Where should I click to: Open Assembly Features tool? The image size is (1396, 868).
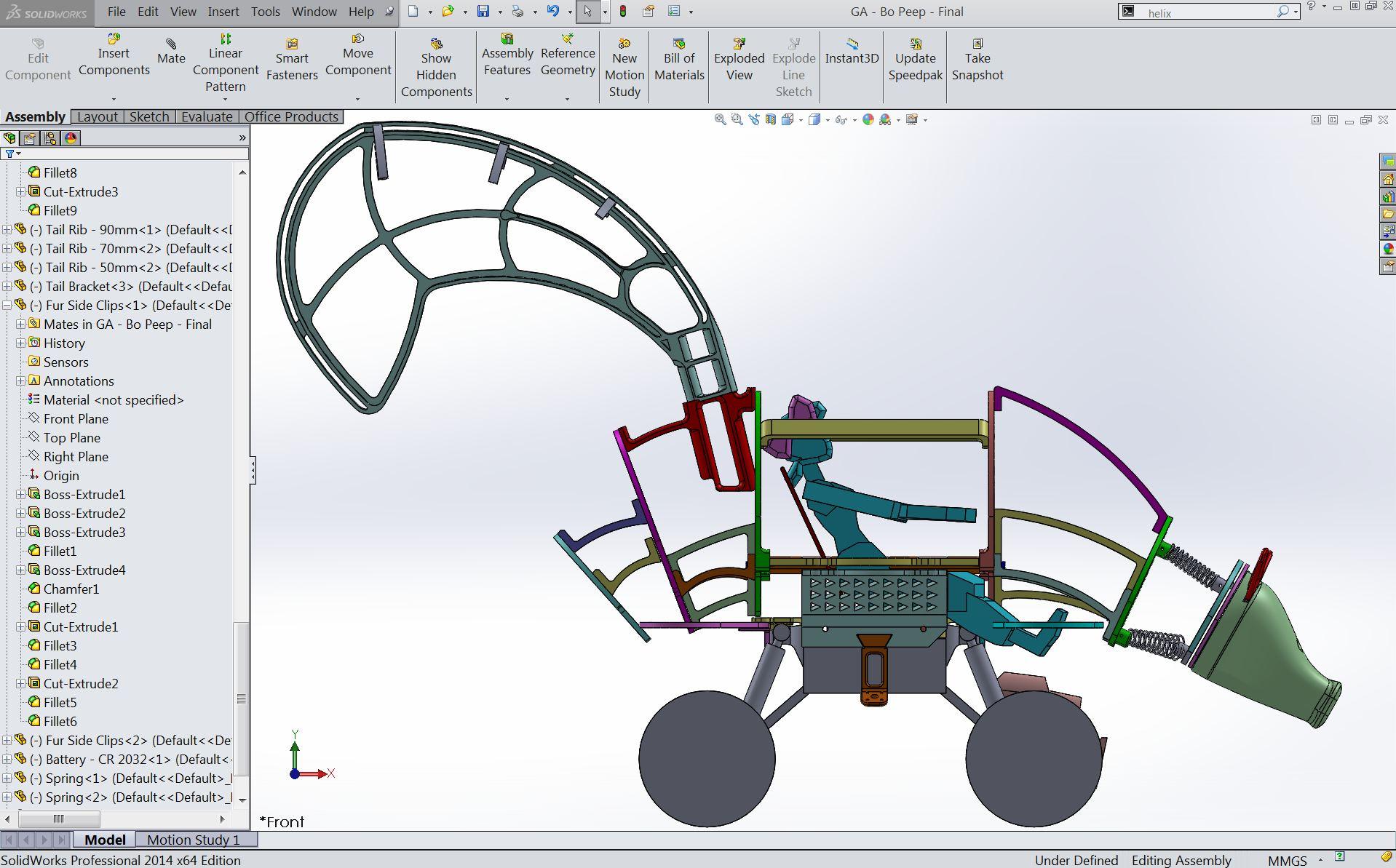point(507,55)
